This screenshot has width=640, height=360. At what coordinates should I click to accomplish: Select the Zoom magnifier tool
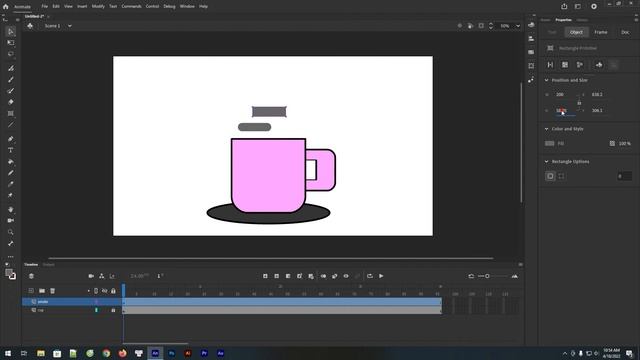[11, 232]
